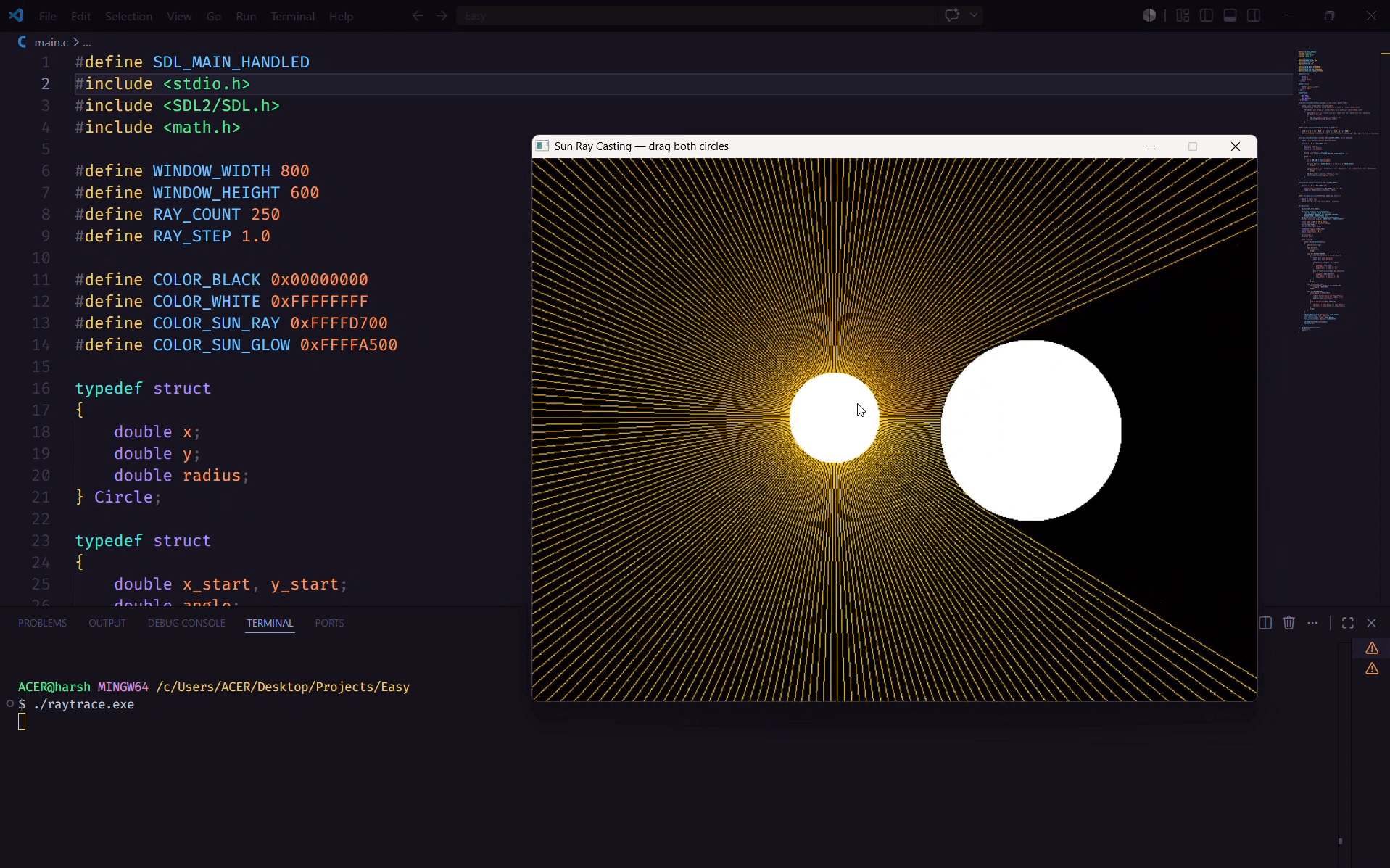Click the terminal scrollbar thumb
The image size is (1390, 868).
pos(1340,841)
